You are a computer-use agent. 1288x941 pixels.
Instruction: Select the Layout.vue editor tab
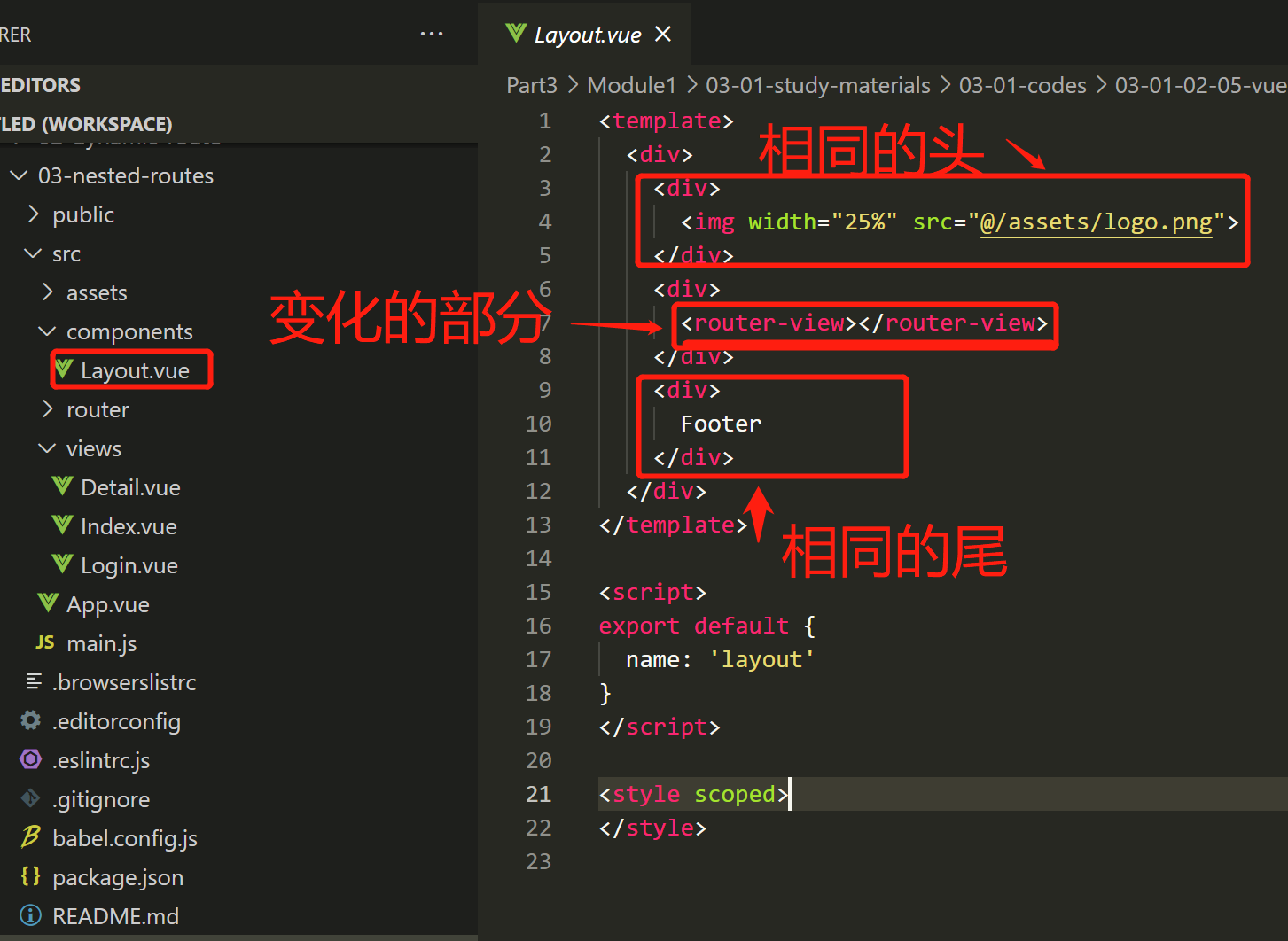(x=585, y=34)
